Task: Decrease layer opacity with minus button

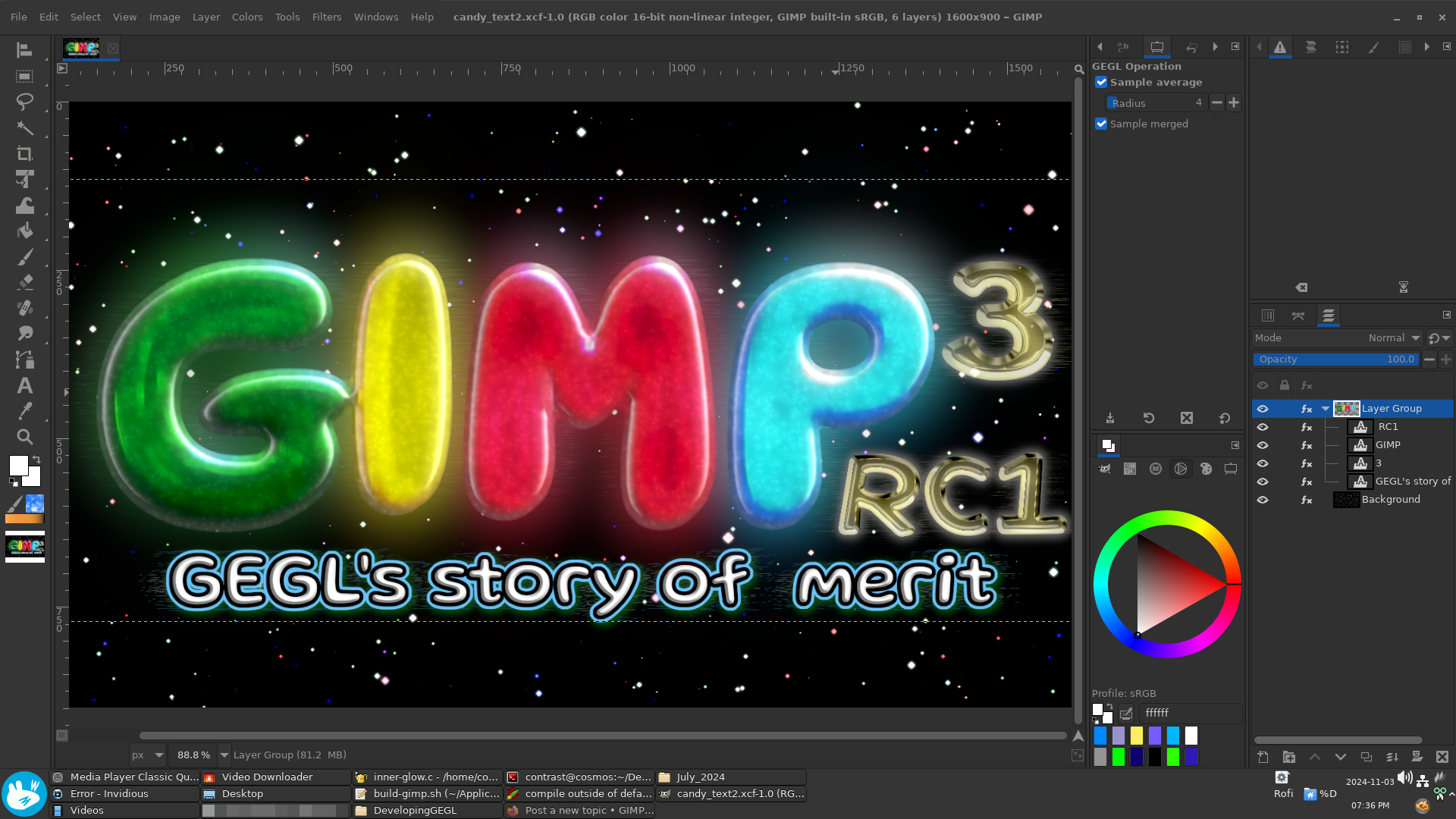Action: (x=1429, y=359)
